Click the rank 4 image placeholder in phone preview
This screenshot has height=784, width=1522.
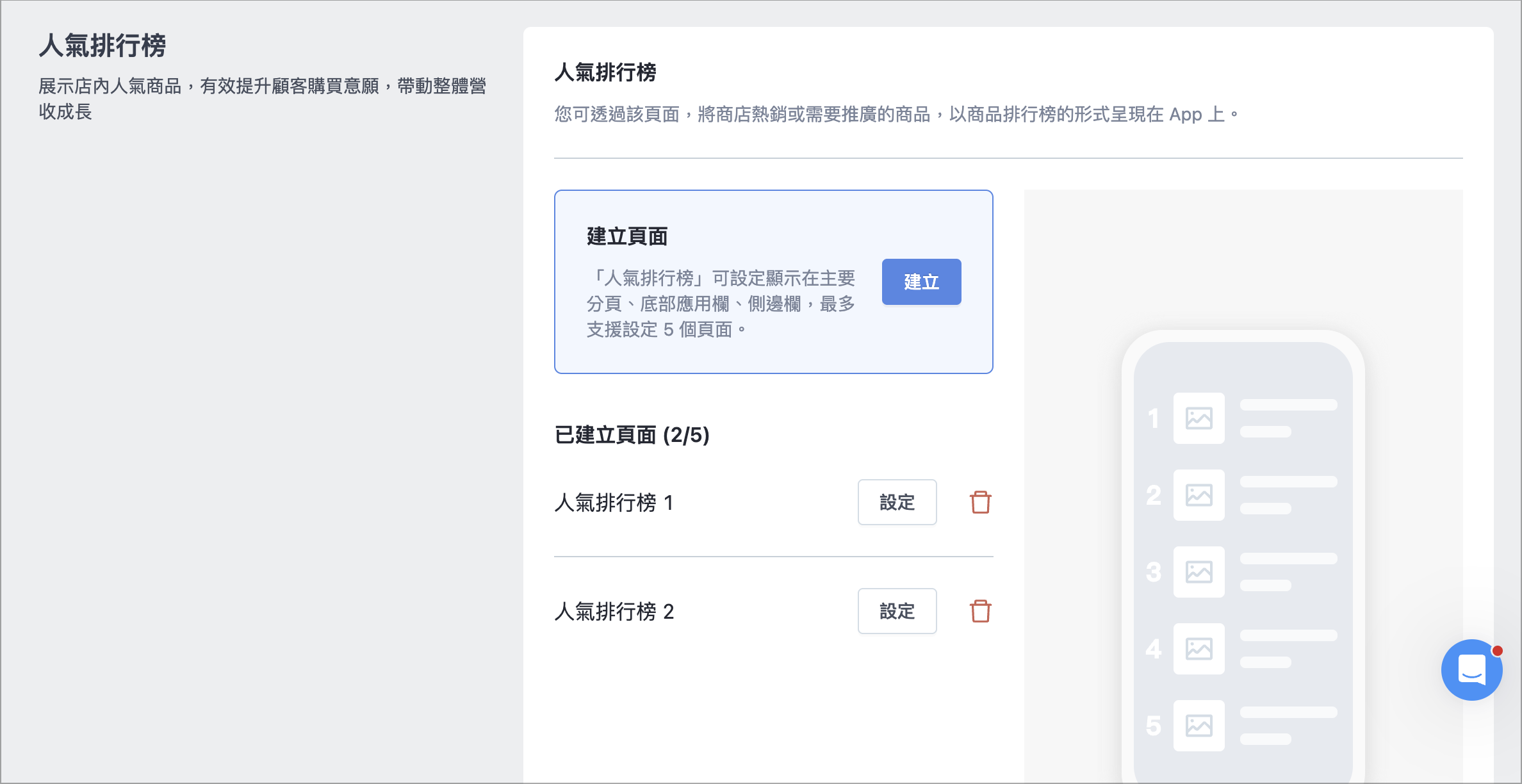tap(1199, 649)
